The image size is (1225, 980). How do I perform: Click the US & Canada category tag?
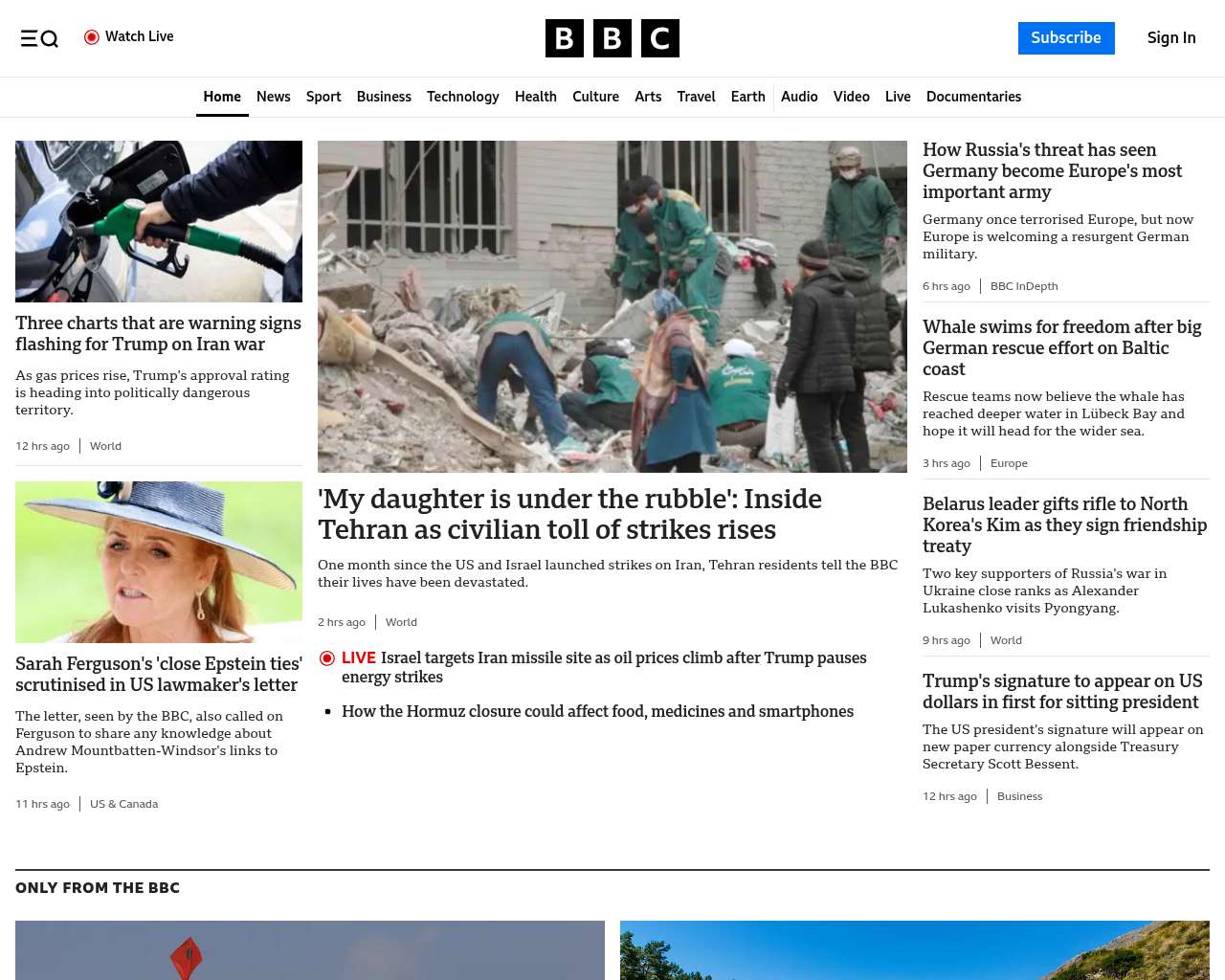tap(123, 804)
